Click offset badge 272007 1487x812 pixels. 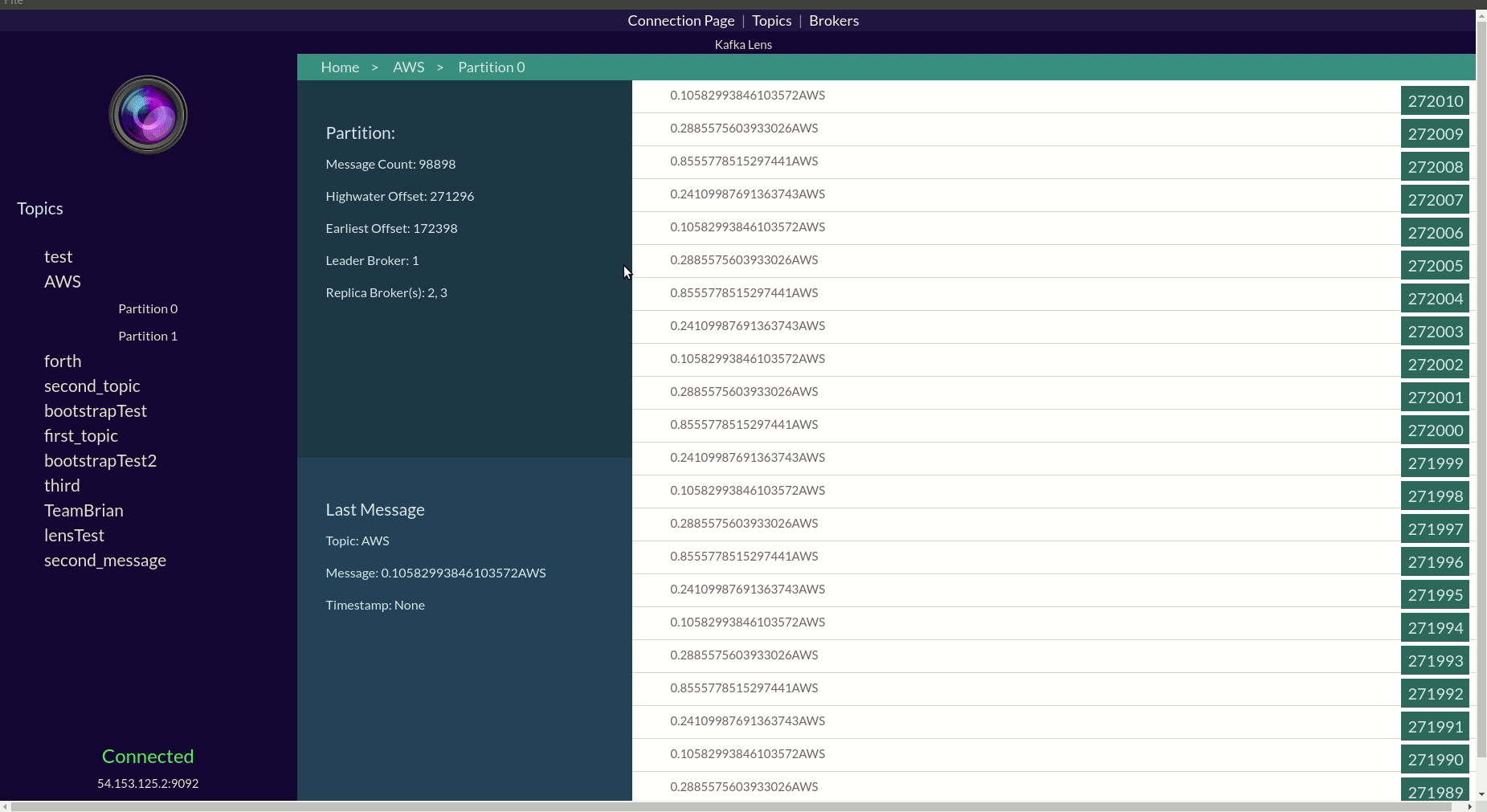point(1435,200)
